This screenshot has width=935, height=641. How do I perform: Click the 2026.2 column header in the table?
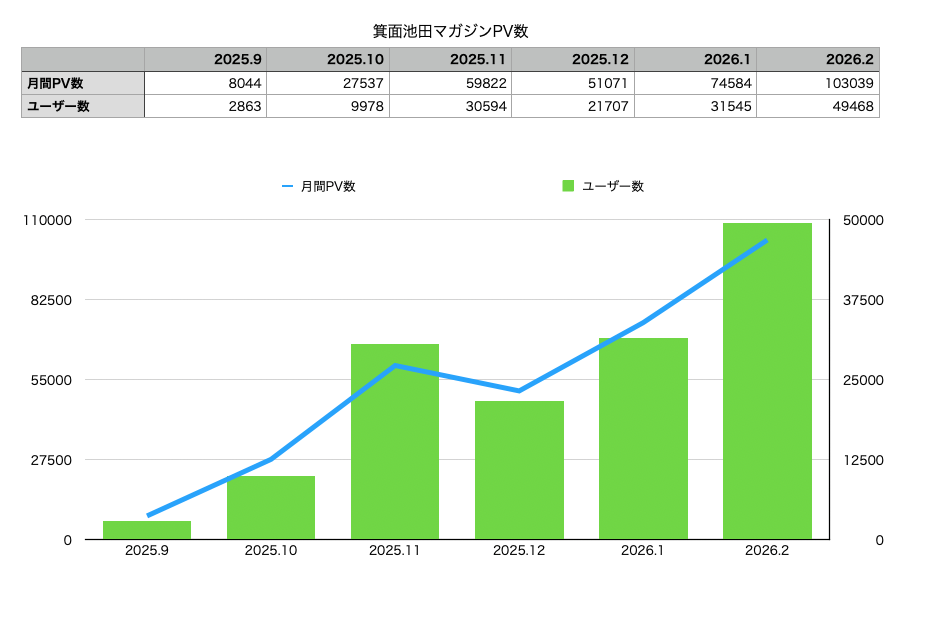[818, 59]
